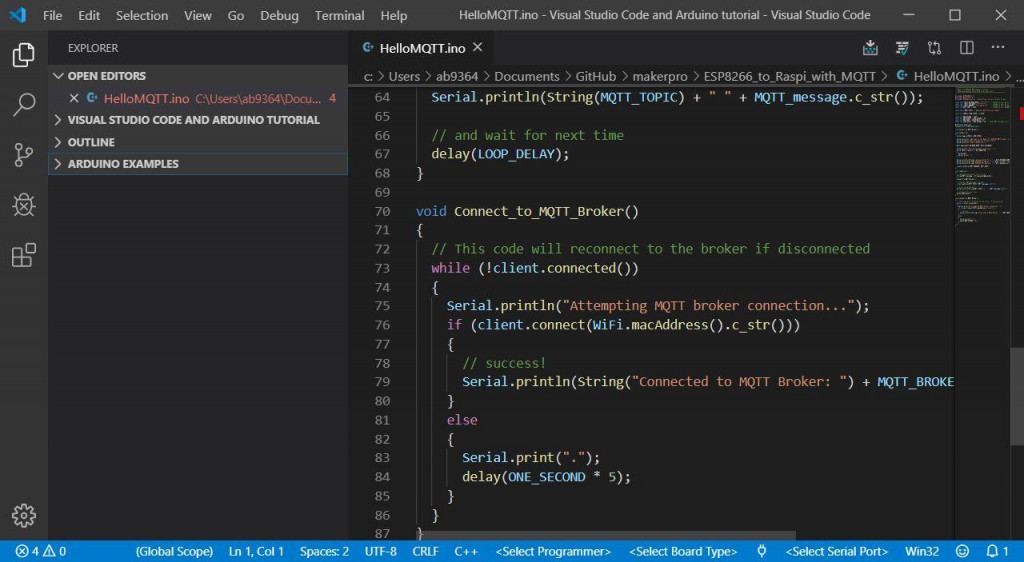Open the File menu
Viewport: 1024px width, 562px height.
tap(52, 15)
